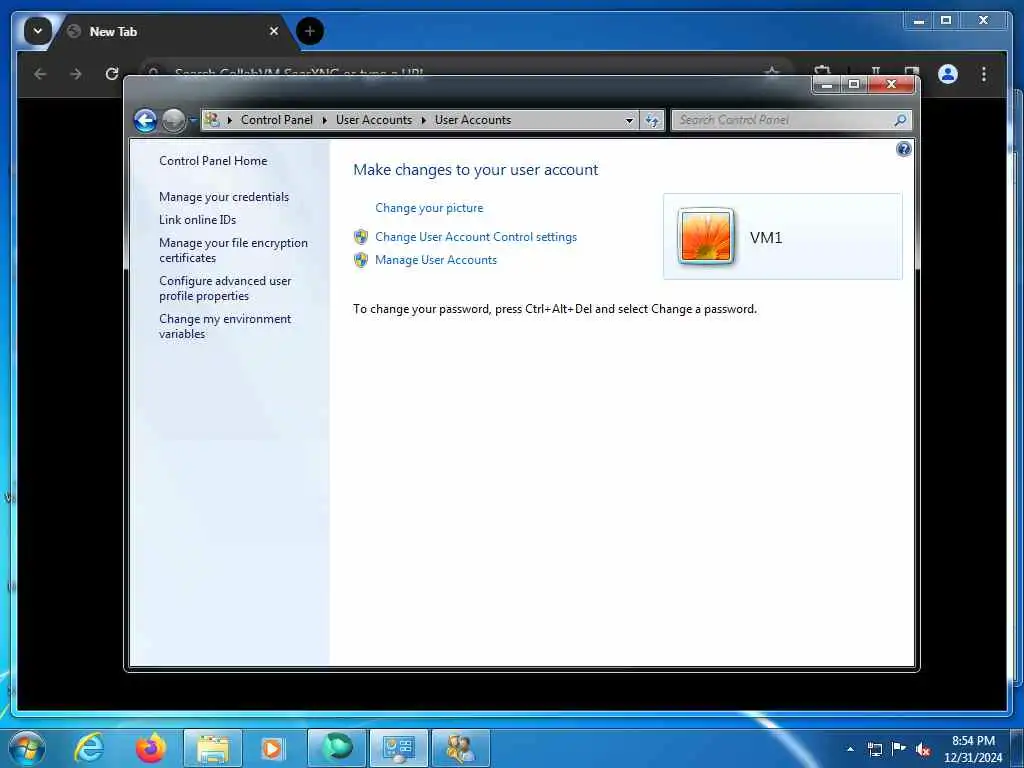
Task: Open Manage your file encryption certificates
Action: coord(233,250)
